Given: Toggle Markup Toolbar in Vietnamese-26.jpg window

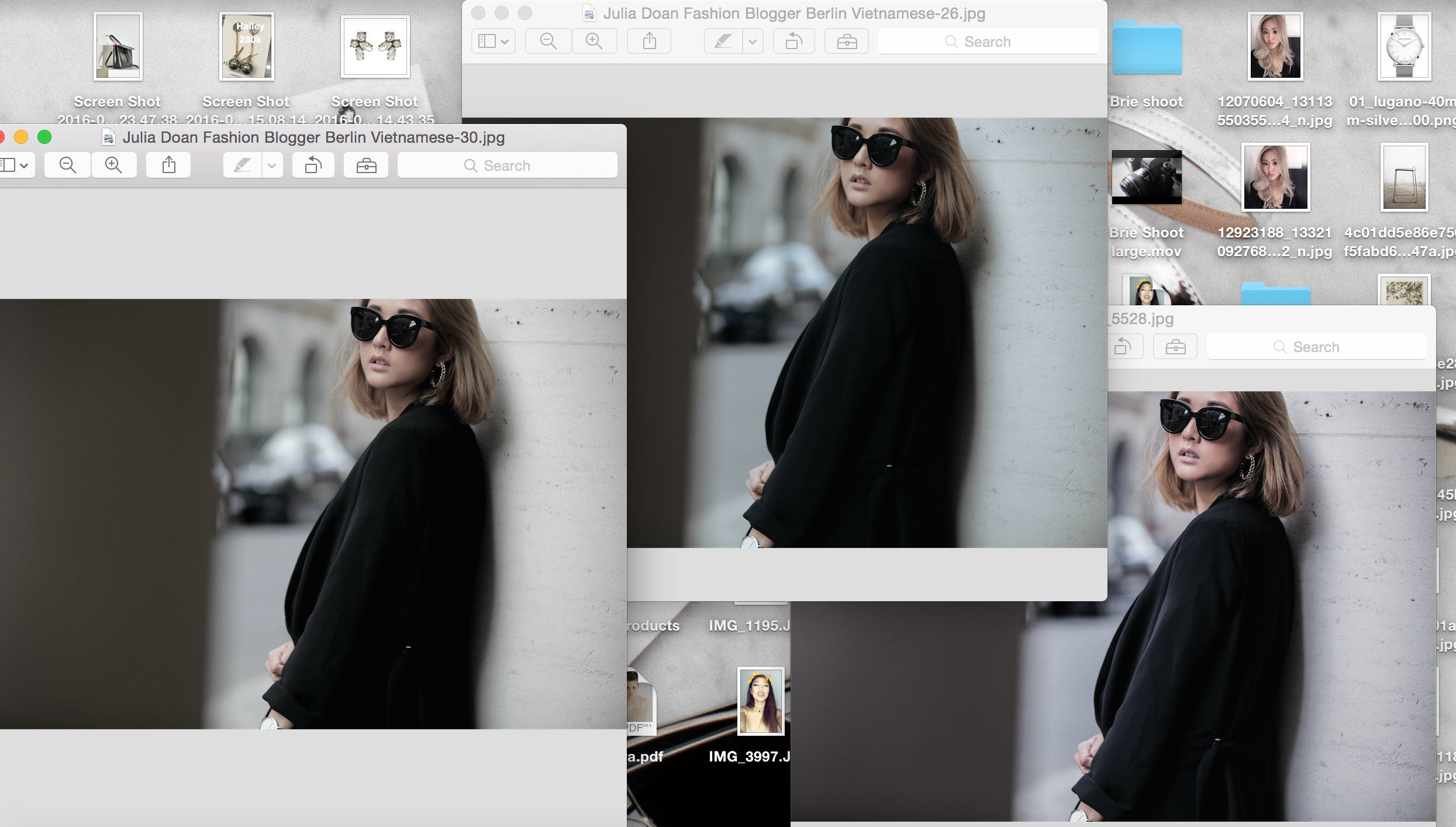Looking at the screenshot, I should click(x=847, y=42).
